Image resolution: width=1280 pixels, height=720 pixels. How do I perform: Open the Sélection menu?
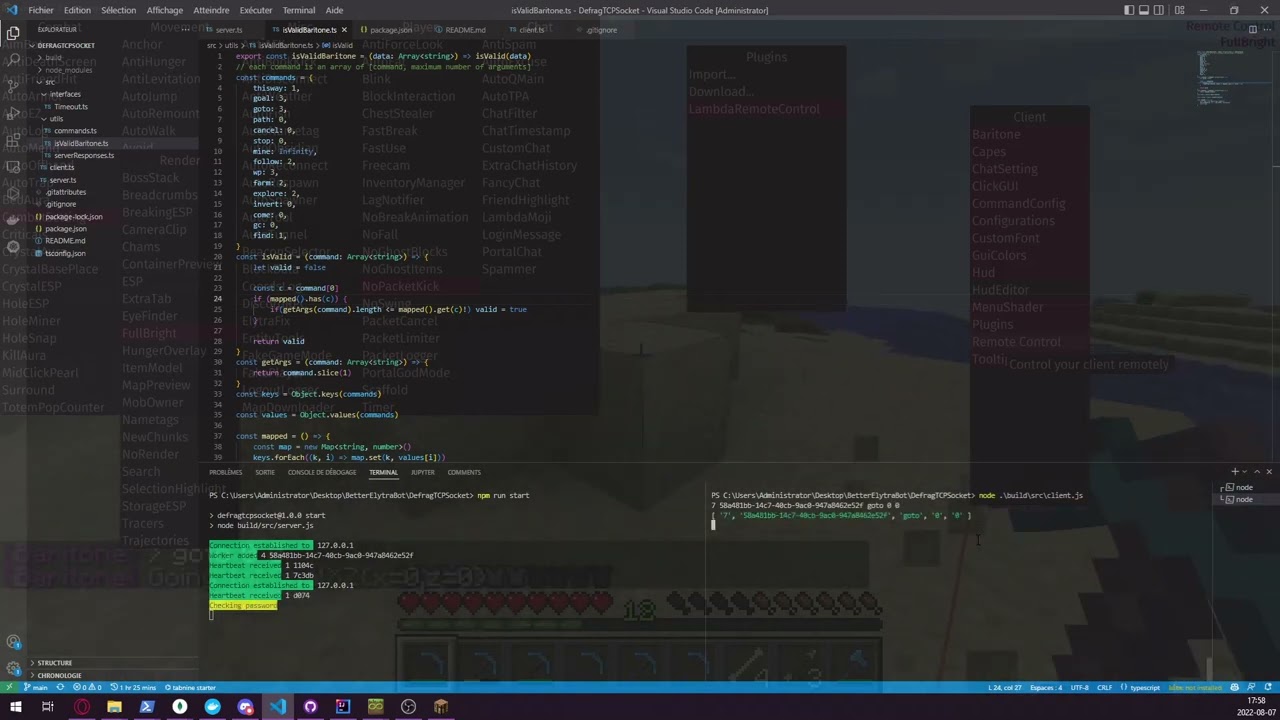pos(118,10)
